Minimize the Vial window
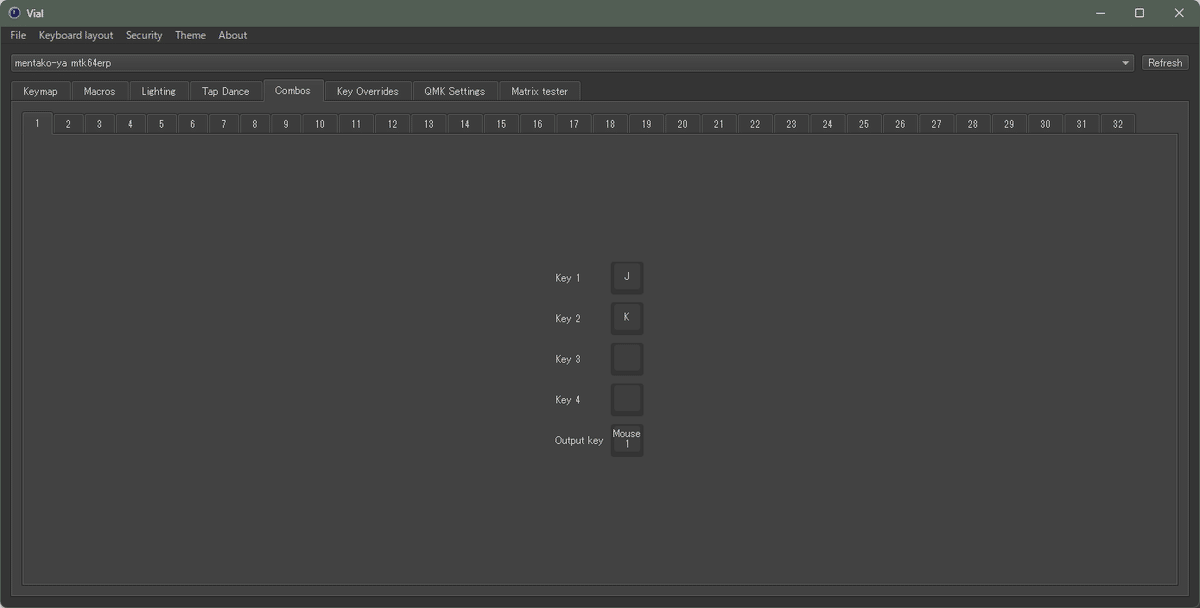 click(x=1100, y=13)
